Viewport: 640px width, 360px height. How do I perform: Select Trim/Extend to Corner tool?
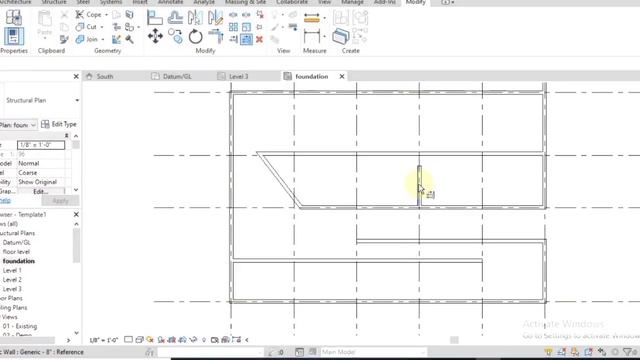coord(216,36)
